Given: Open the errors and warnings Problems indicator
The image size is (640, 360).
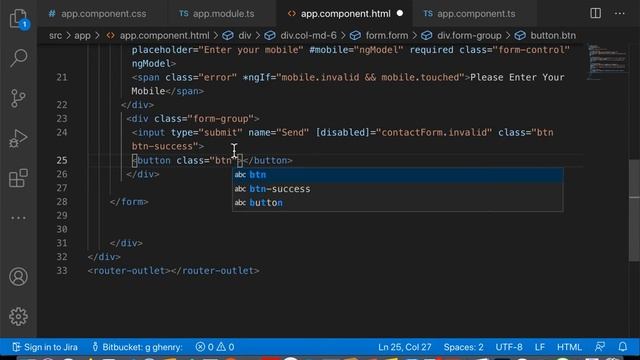Looking at the screenshot, I should [215, 347].
